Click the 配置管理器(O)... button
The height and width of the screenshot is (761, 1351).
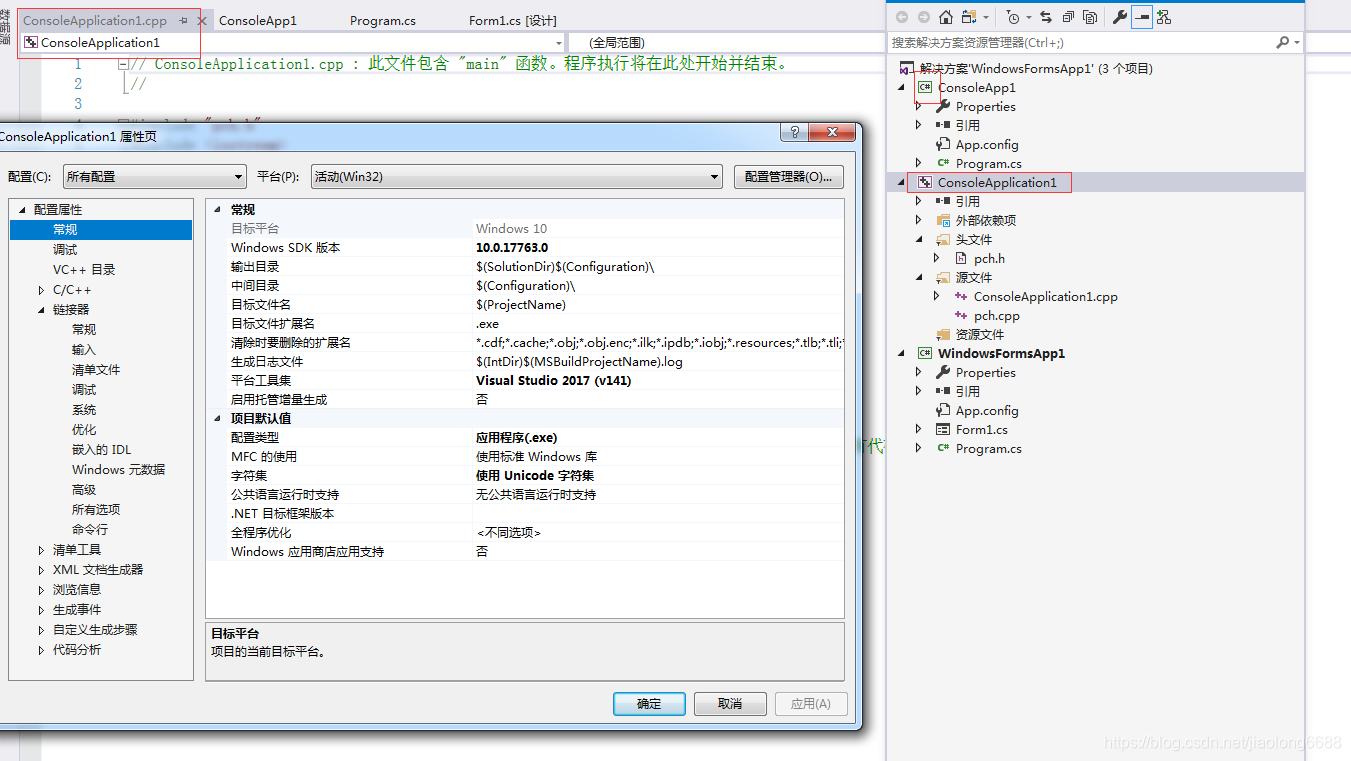(x=789, y=176)
